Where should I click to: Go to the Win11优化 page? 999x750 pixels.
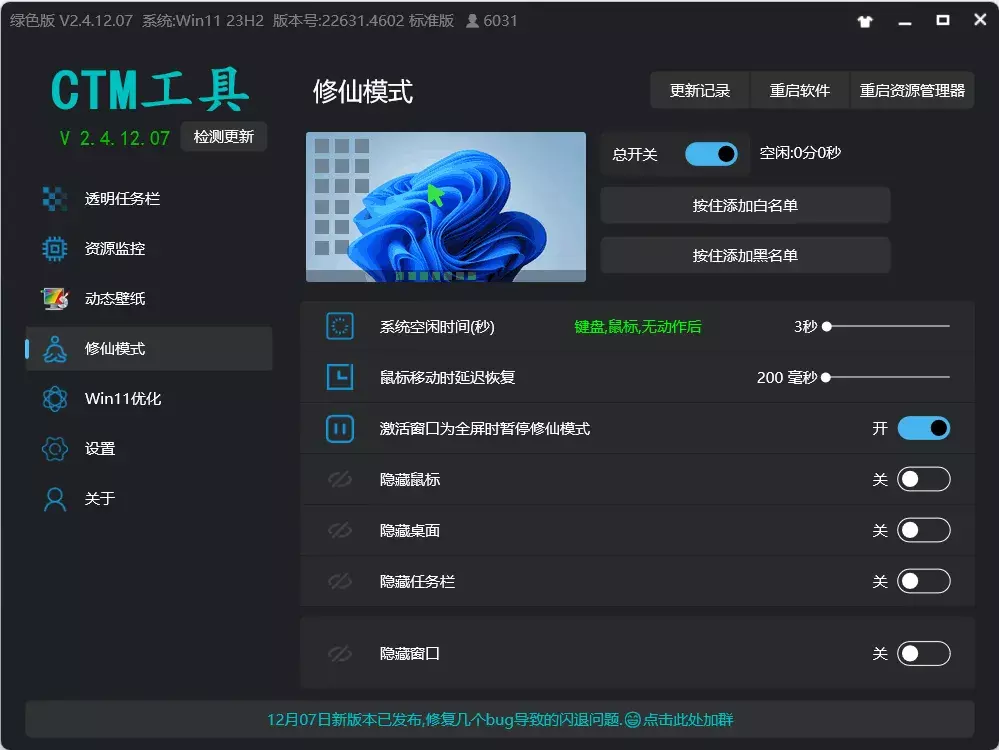(x=149, y=399)
